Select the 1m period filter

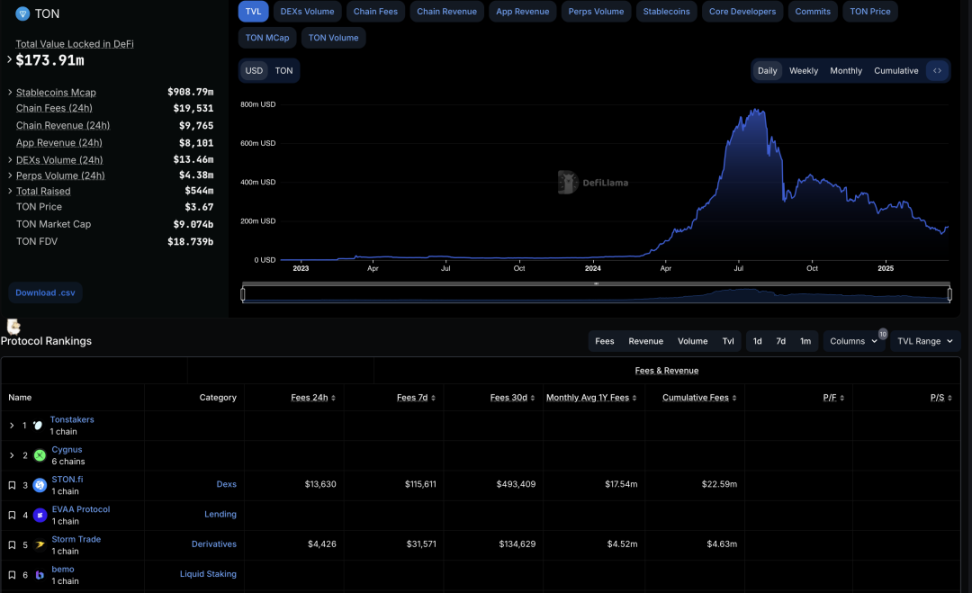pyautogui.click(x=805, y=341)
